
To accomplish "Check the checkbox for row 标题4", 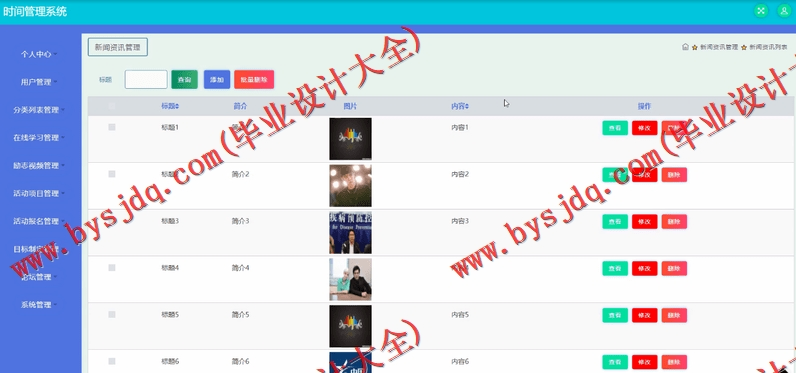I will (x=112, y=267).
